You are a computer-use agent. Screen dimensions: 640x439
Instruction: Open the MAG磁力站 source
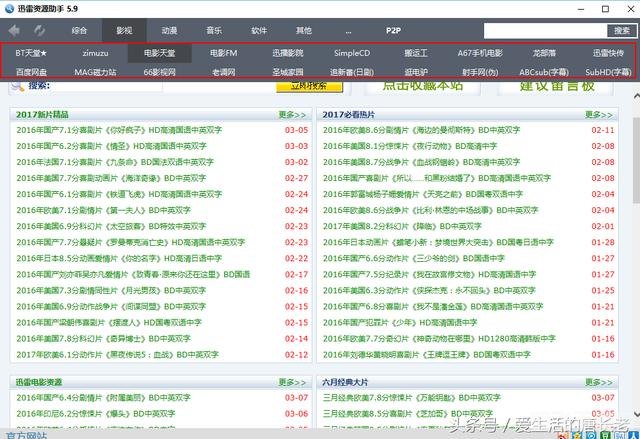pyautogui.click(x=95, y=72)
